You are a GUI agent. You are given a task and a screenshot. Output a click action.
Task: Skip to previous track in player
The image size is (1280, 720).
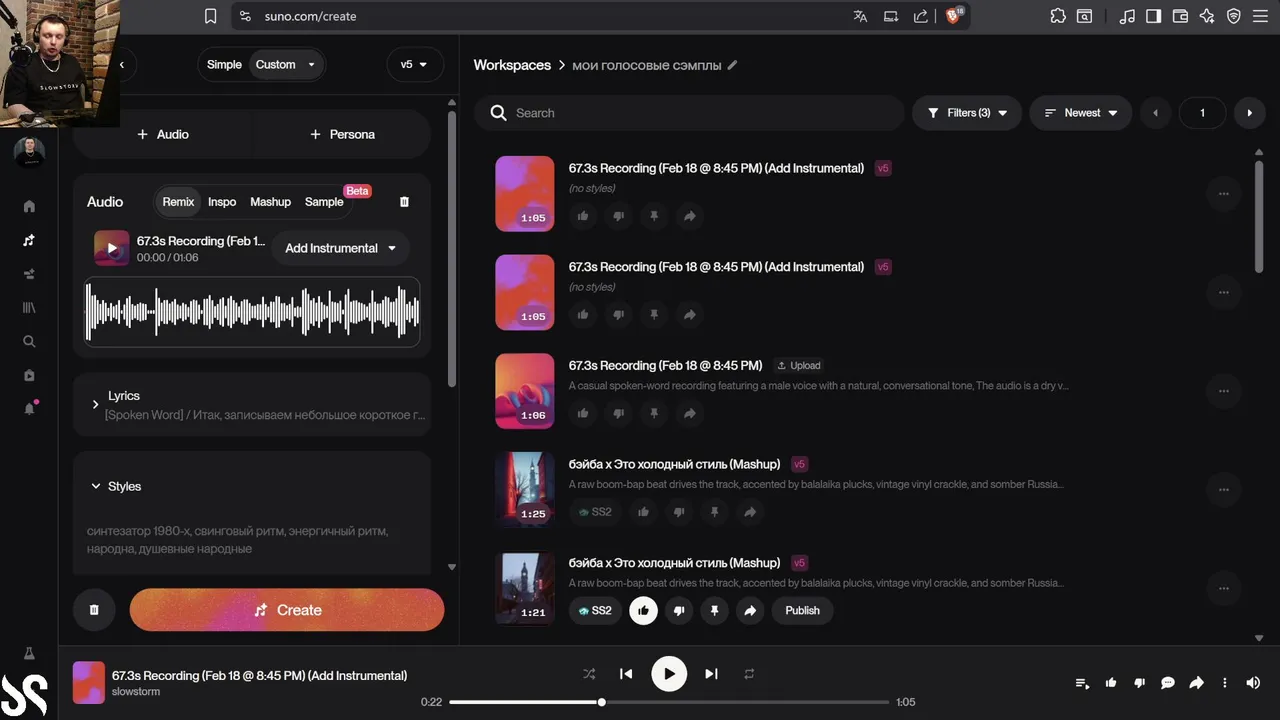pos(626,674)
